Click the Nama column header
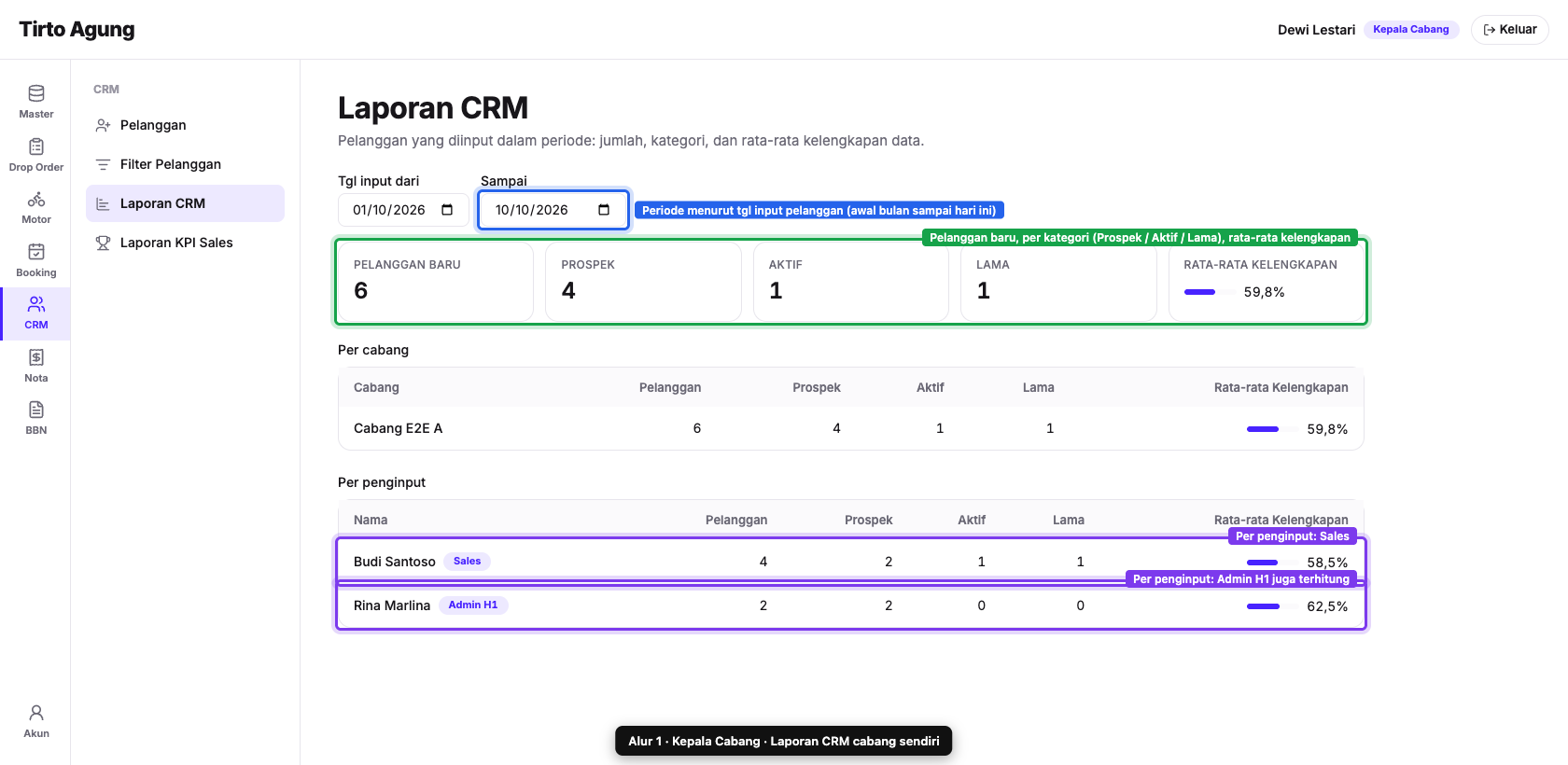 click(371, 520)
